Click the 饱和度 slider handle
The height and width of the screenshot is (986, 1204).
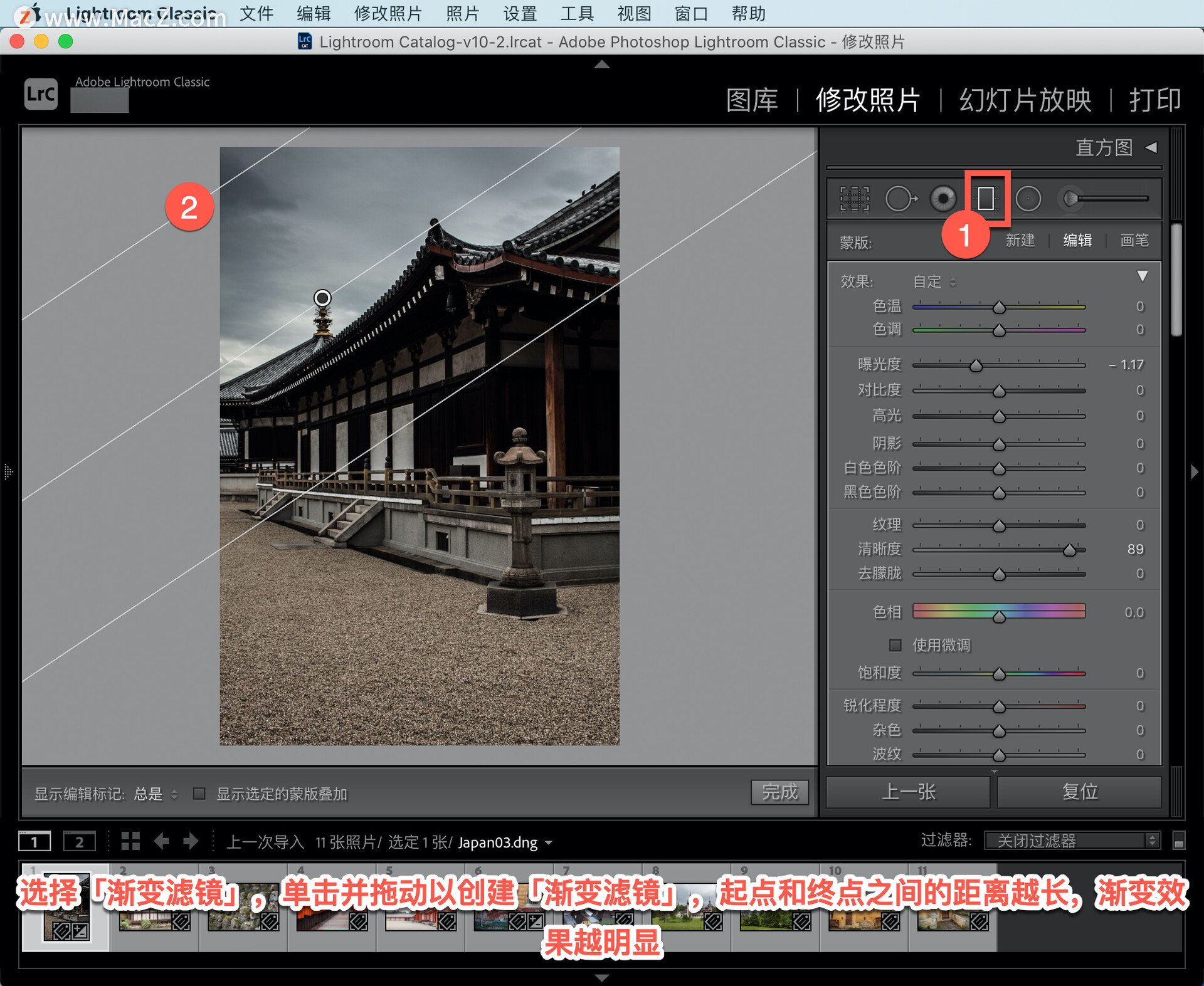pyautogui.click(x=999, y=674)
